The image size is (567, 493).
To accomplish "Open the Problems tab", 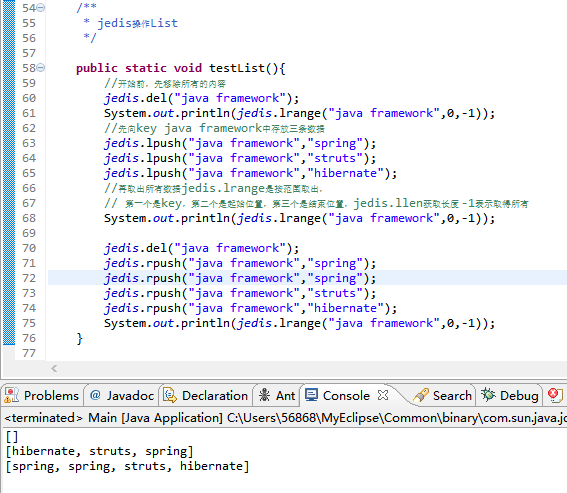I will (x=42, y=395).
